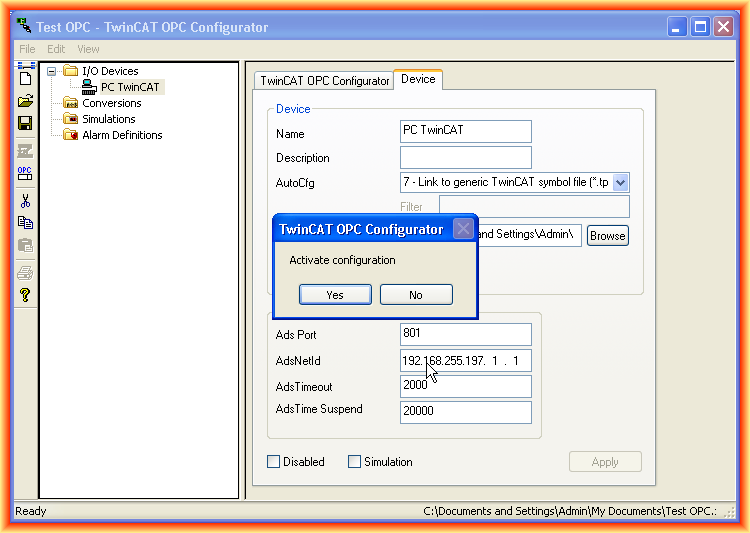Toggle the Disabled checkbox
Viewport: 750px width, 533px height.
274,462
